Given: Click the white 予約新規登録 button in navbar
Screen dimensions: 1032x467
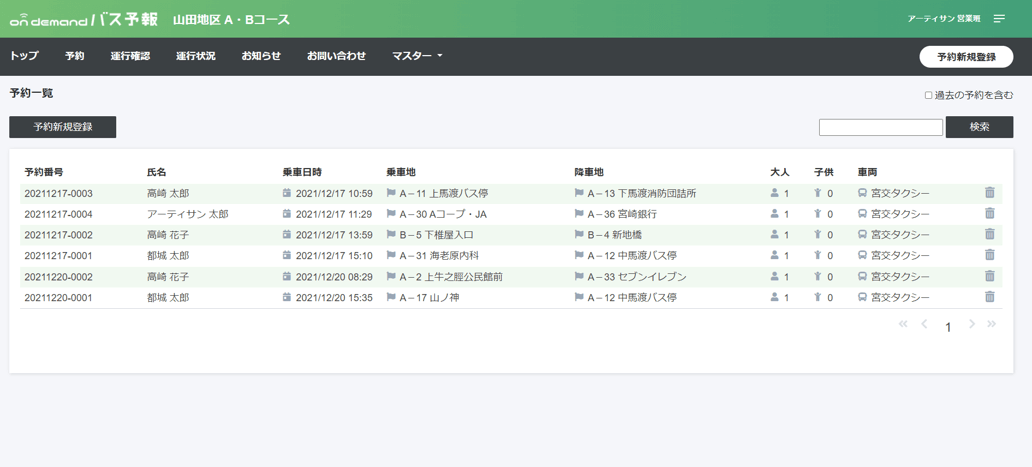Looking at the screenshot, I should (x=966, y=57).
